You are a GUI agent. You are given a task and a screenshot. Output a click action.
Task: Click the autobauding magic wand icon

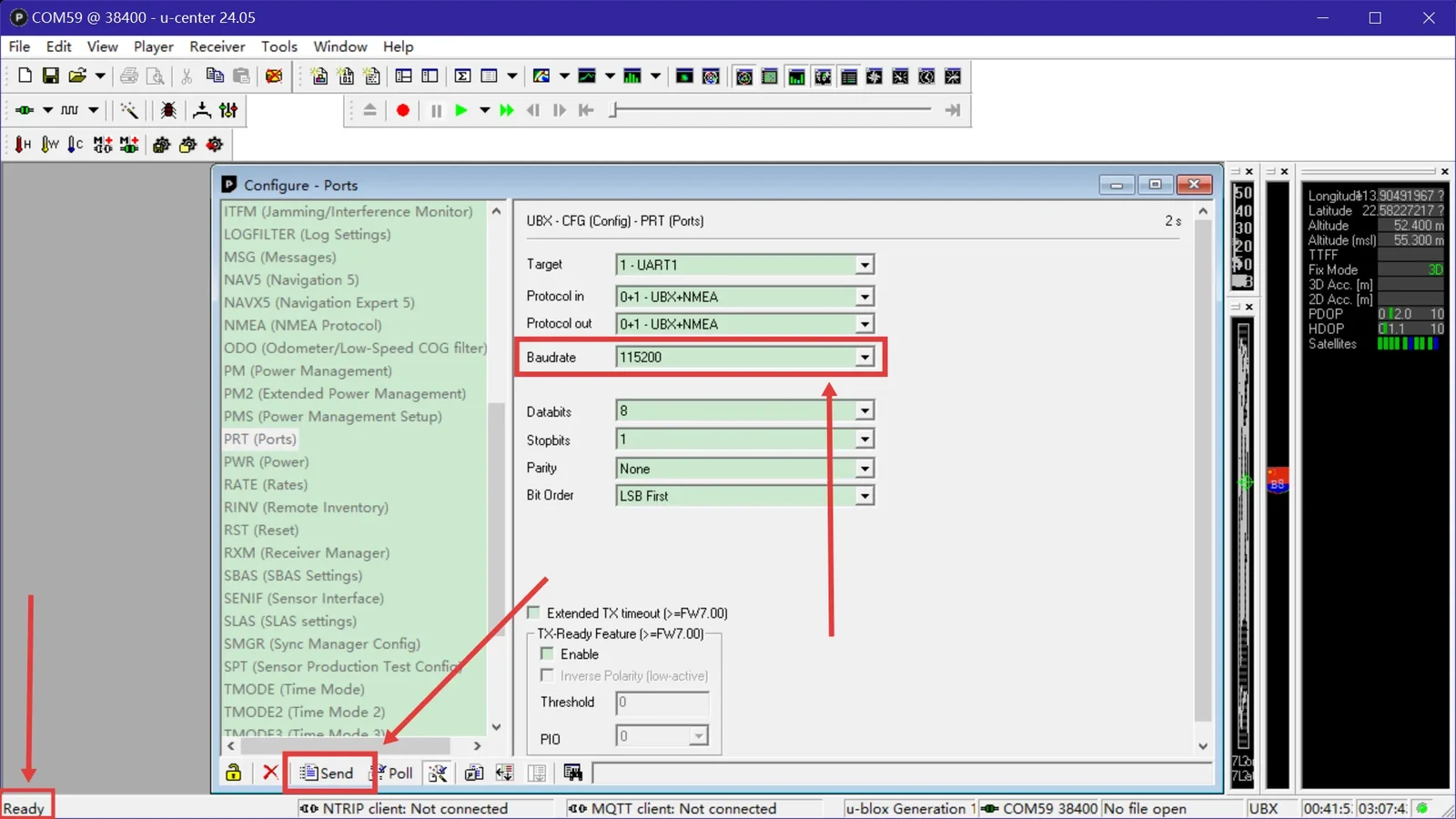[x=129, y=110]
